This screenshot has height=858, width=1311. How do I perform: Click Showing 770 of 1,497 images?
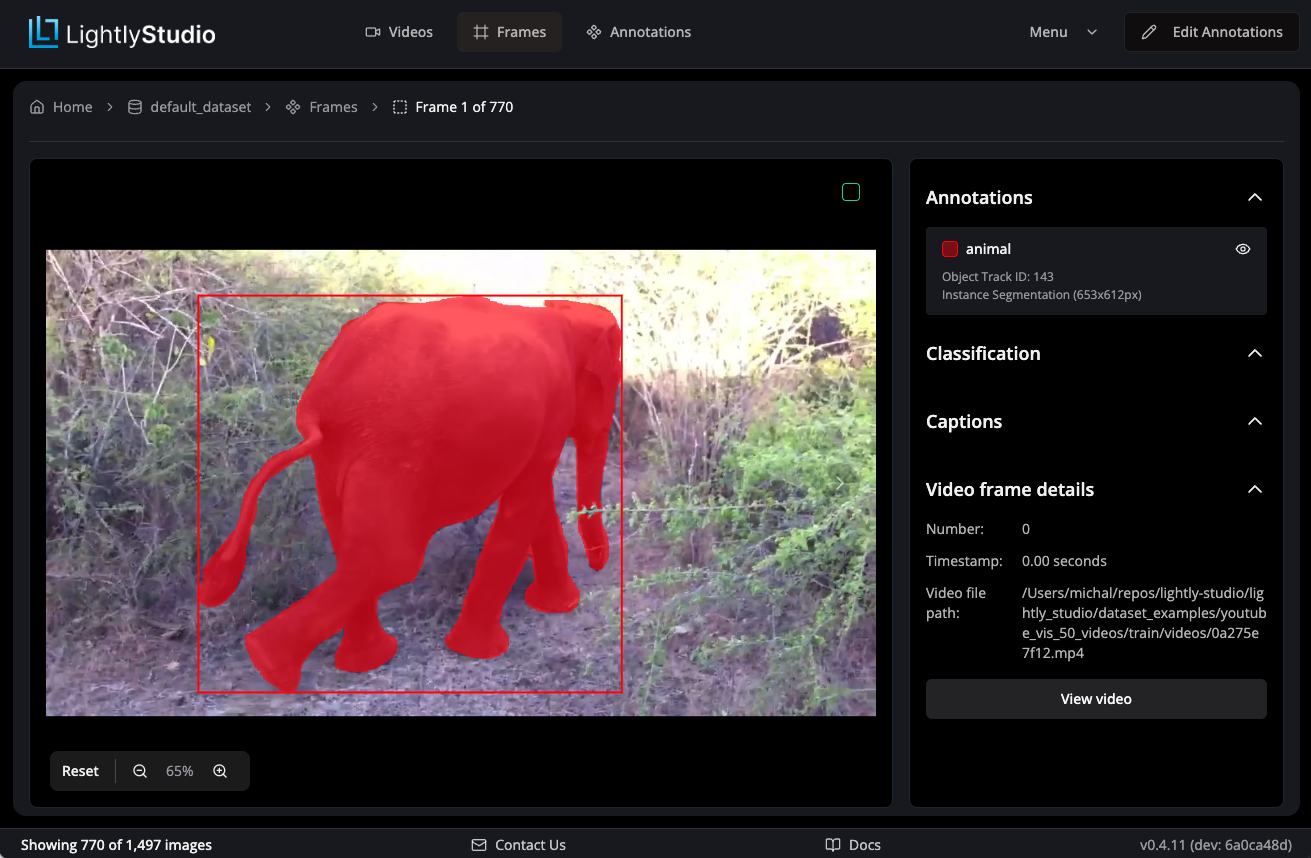[116, 845]
